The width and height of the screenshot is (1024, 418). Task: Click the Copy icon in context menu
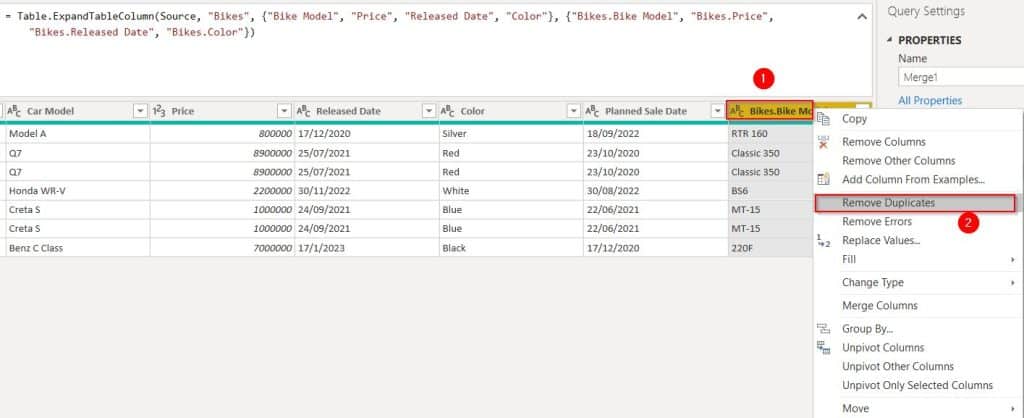coord(824,119)
